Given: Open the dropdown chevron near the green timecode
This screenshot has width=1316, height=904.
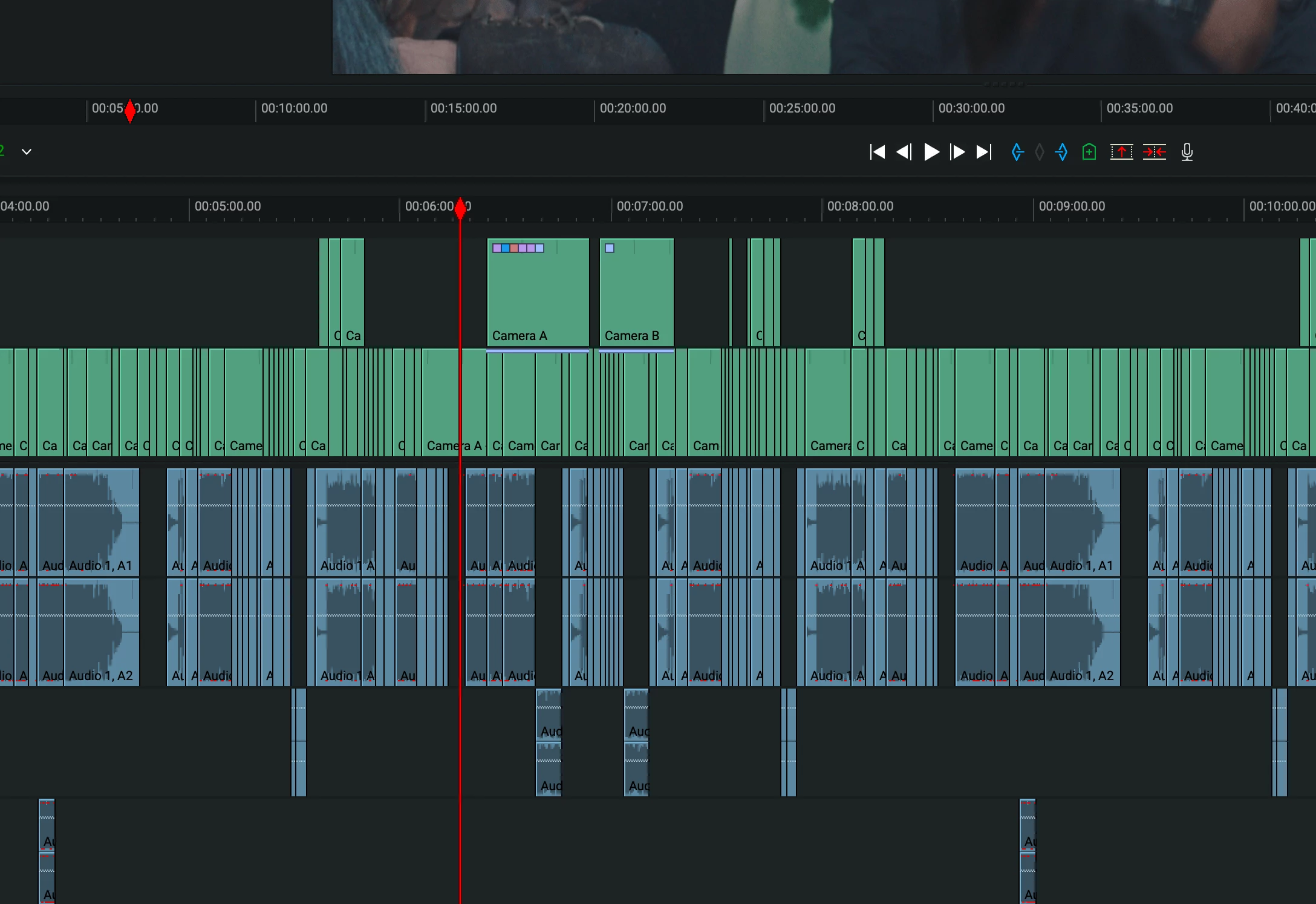Looking at the screenshot, I should point(27,152).
